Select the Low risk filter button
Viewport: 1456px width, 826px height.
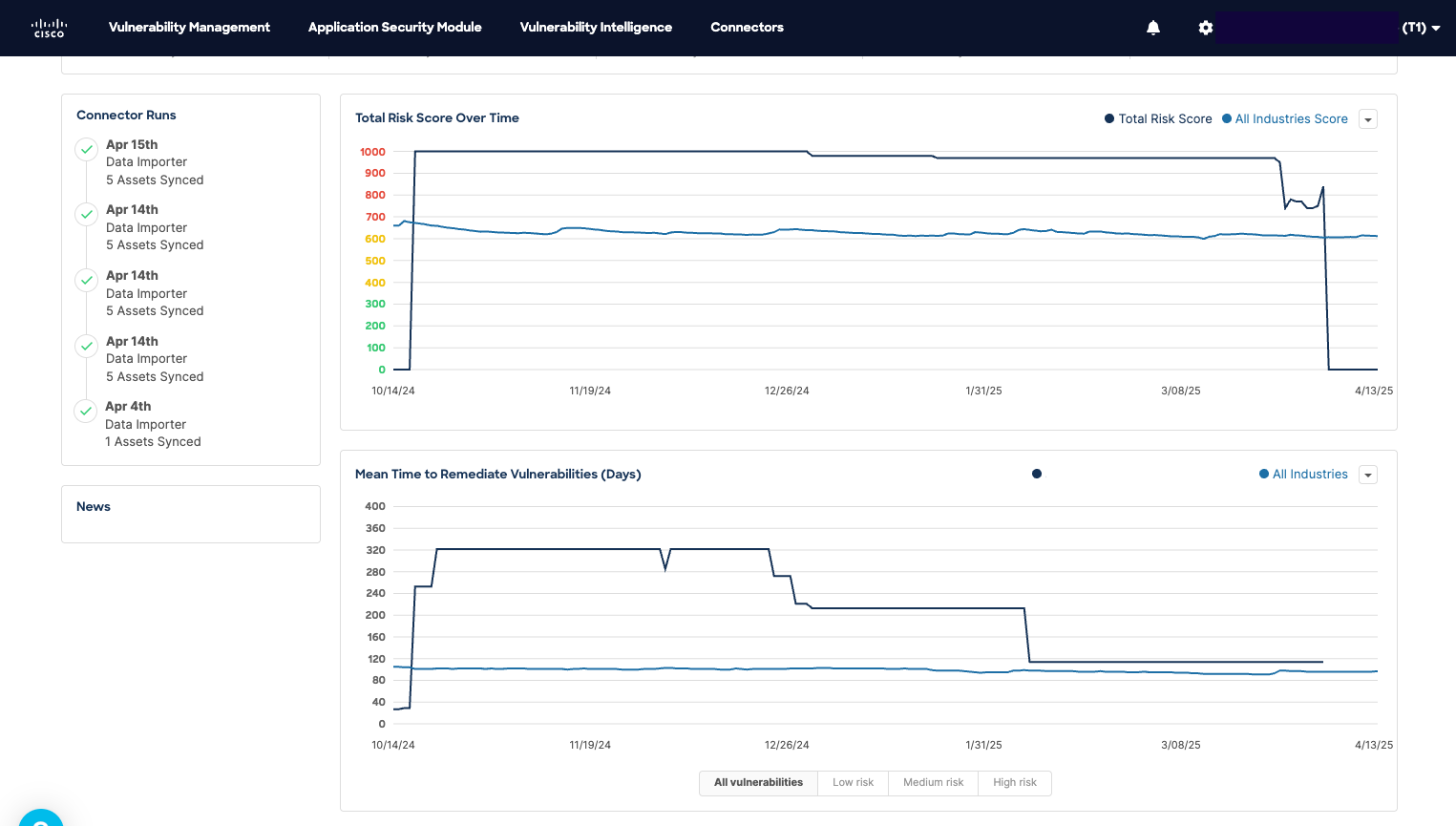click(x=853, y=782)
